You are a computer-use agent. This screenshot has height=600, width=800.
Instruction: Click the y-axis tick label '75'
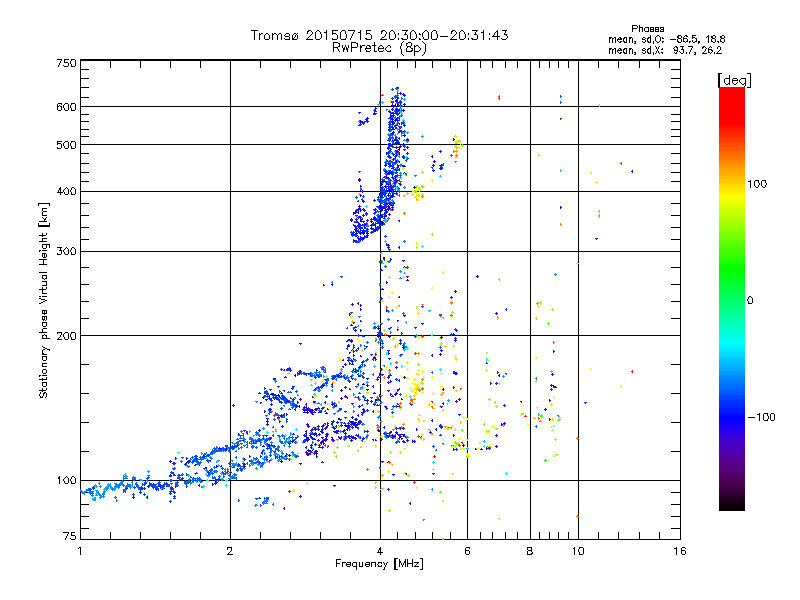70,536
